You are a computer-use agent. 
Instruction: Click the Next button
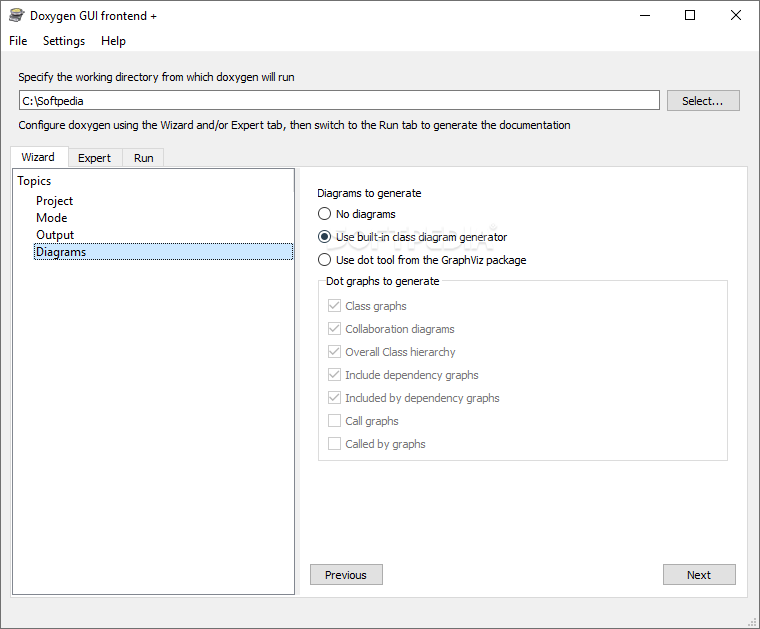pyautogui.click(x=699, y=575)
